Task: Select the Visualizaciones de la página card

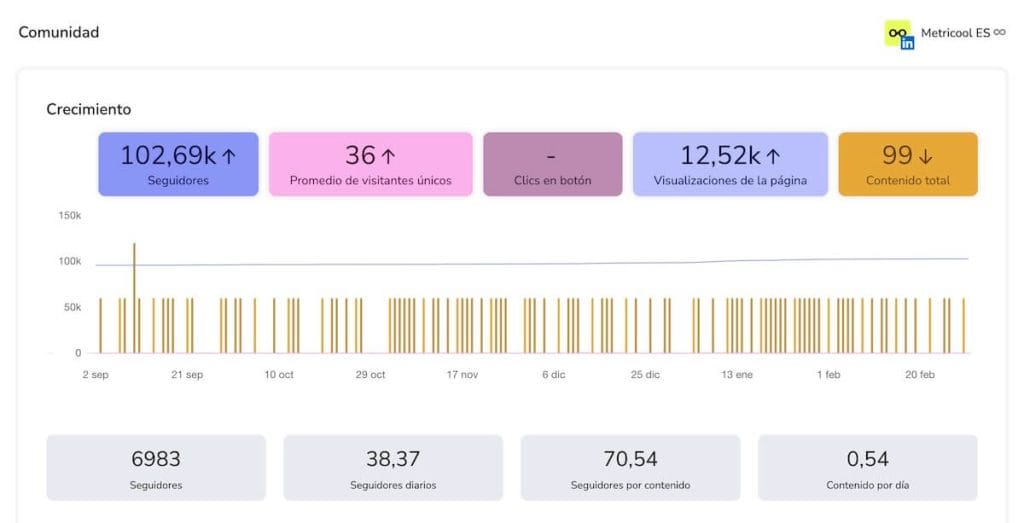Action: (x=730, y=164)
